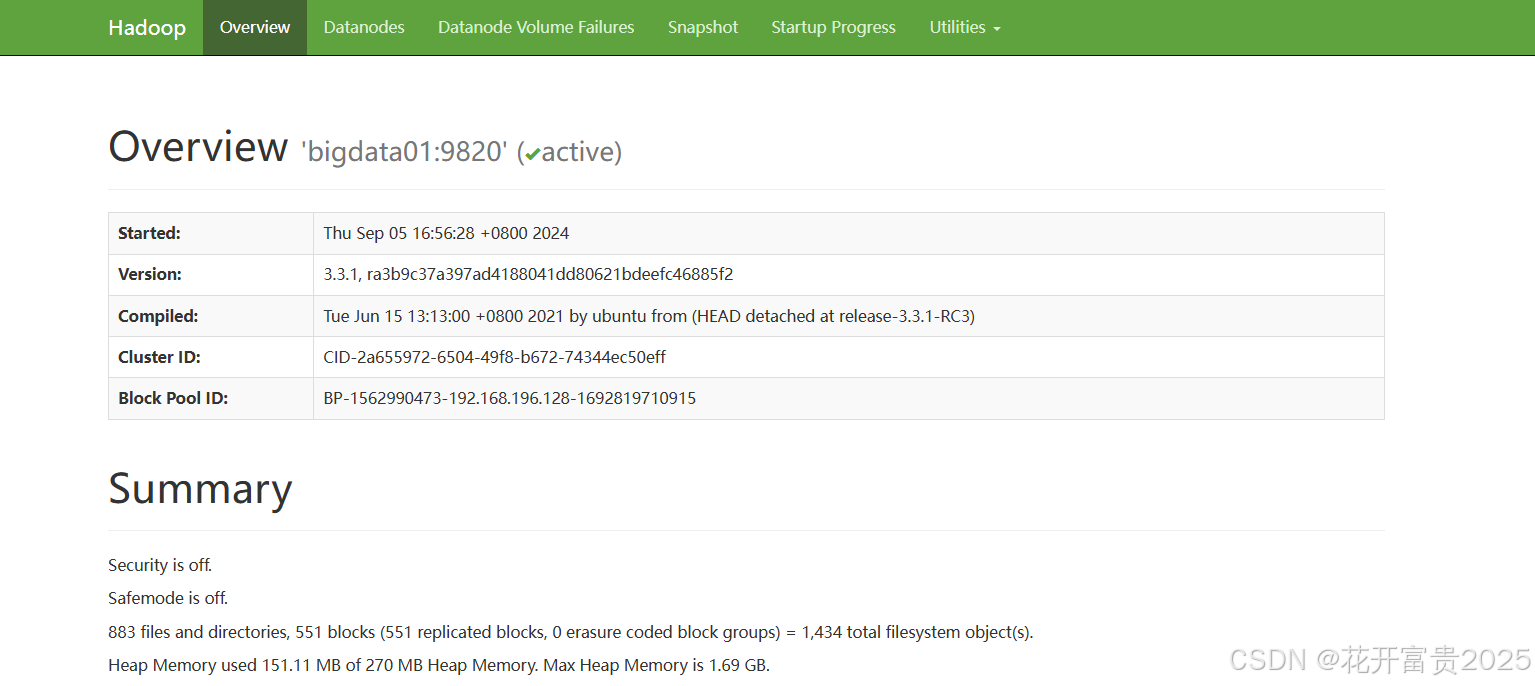Click the Compiled: row label
1535x686 pixels.
tap(158, 316)
